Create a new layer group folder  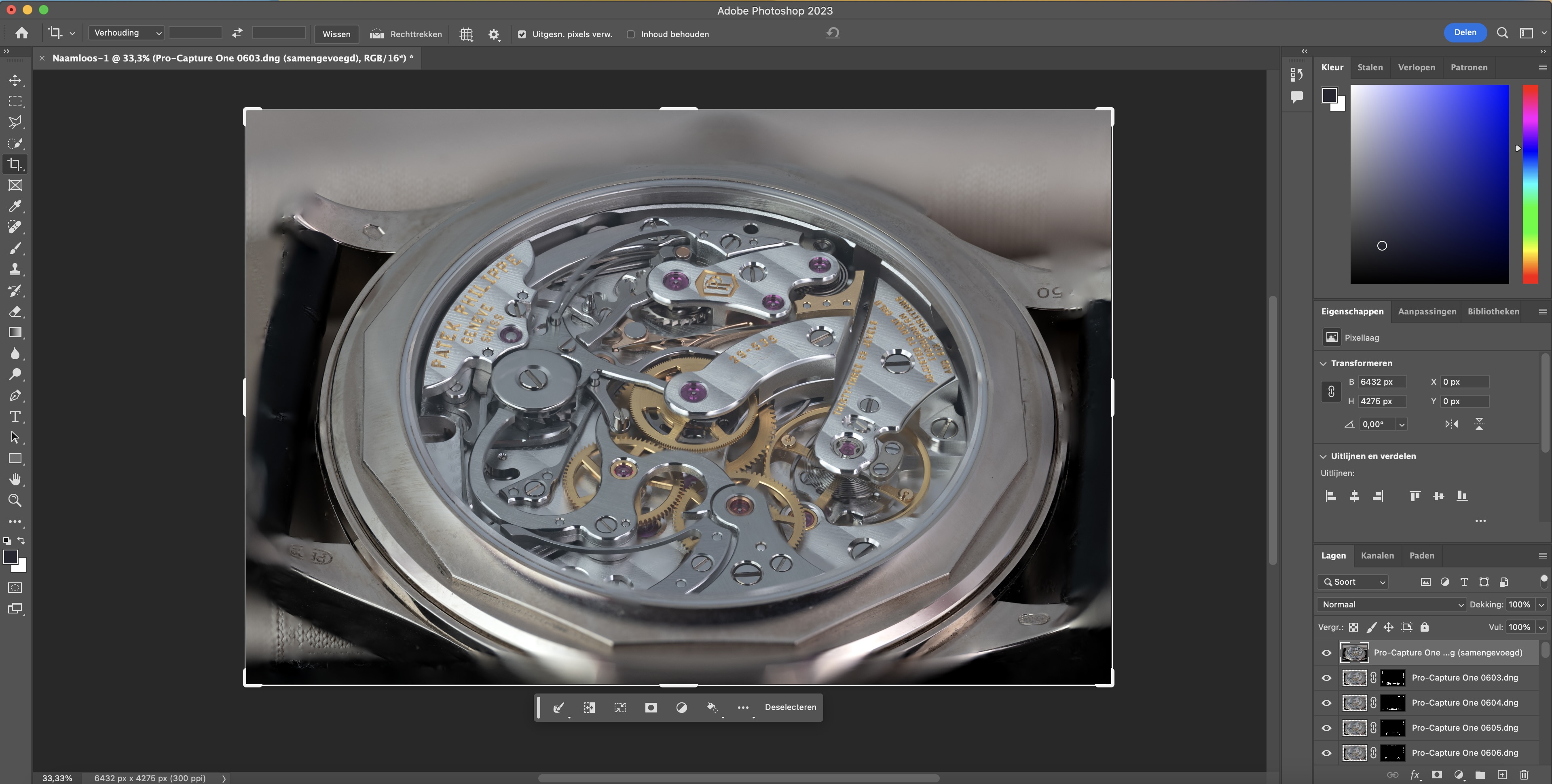[1480, 774]
